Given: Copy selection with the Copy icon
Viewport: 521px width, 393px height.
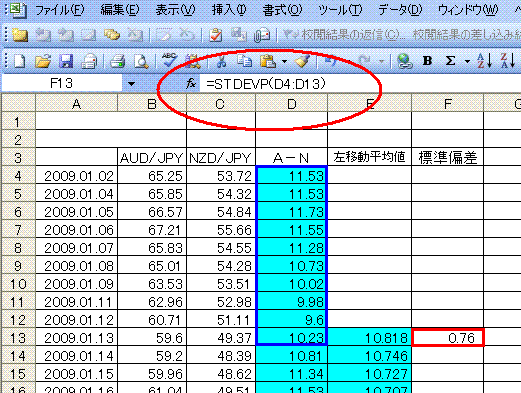Looking at the screenshot, I should tap(244, 61).
